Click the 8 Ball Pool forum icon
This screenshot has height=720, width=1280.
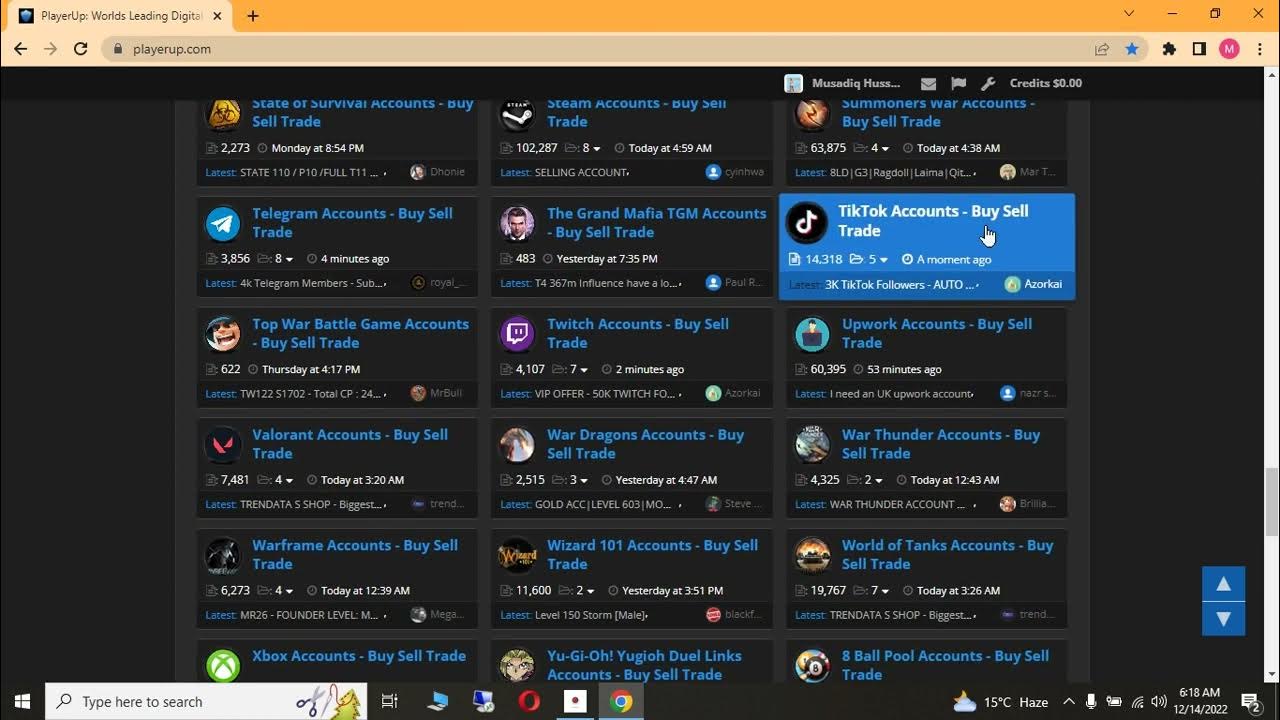click(813, 665)
